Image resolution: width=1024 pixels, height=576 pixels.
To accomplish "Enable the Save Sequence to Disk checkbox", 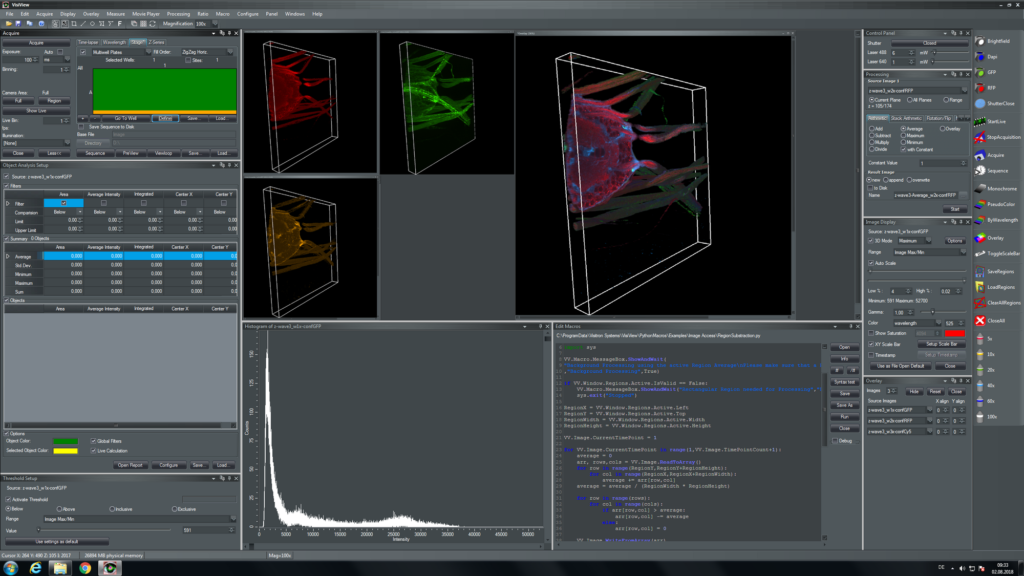I will pos(81,127).
